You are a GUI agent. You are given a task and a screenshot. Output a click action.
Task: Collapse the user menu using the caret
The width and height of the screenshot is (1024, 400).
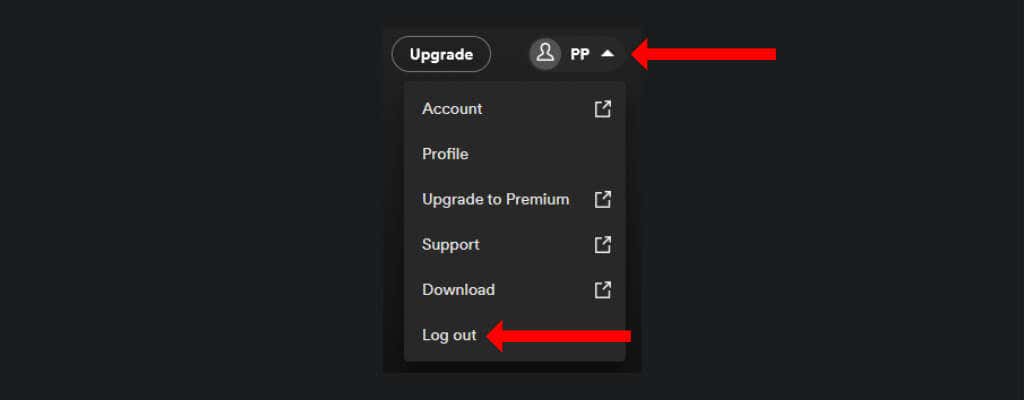click(607, 54)
